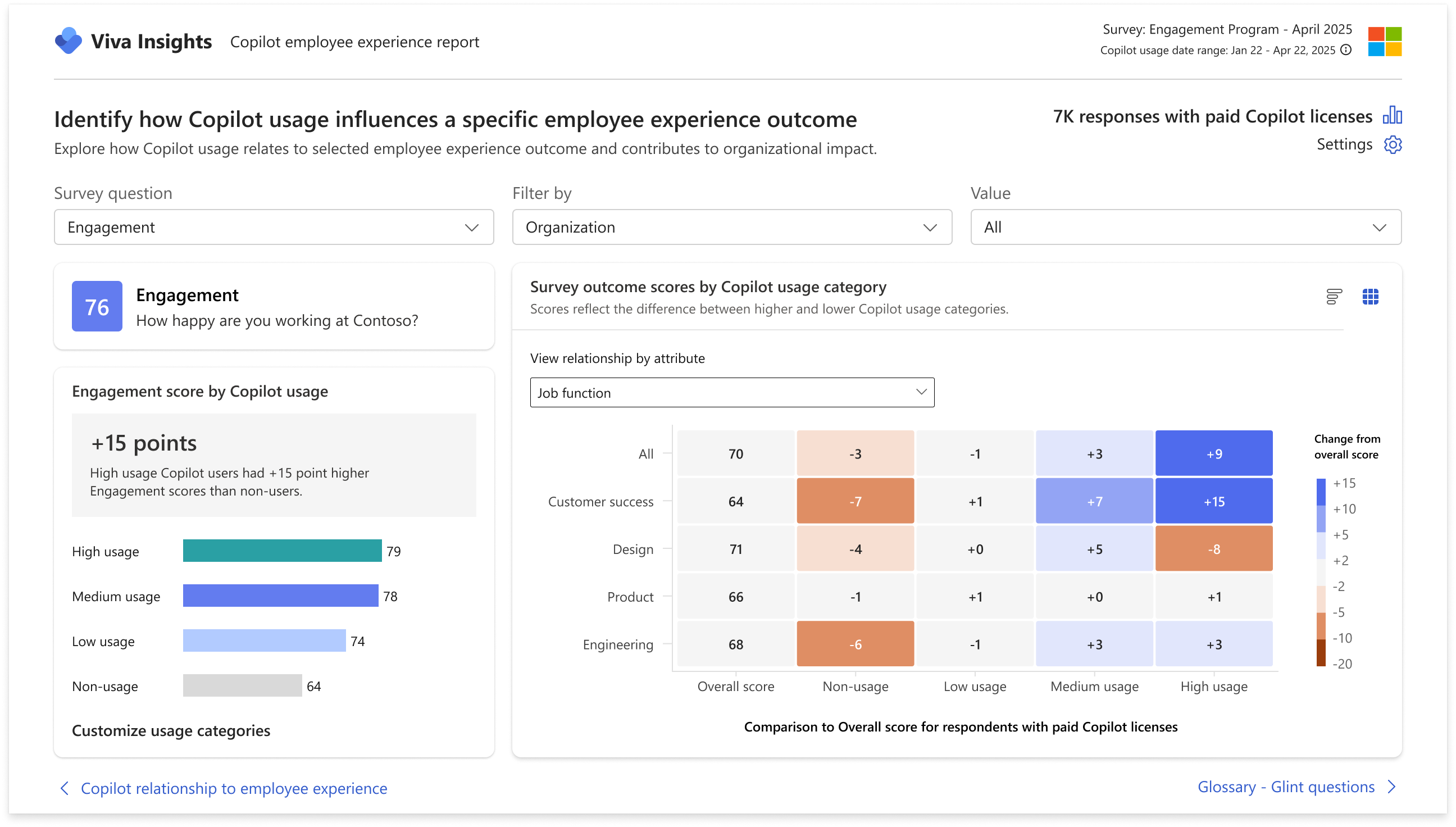Click Survey: Engagement Program - April 2025 text

pos(1227,29)
